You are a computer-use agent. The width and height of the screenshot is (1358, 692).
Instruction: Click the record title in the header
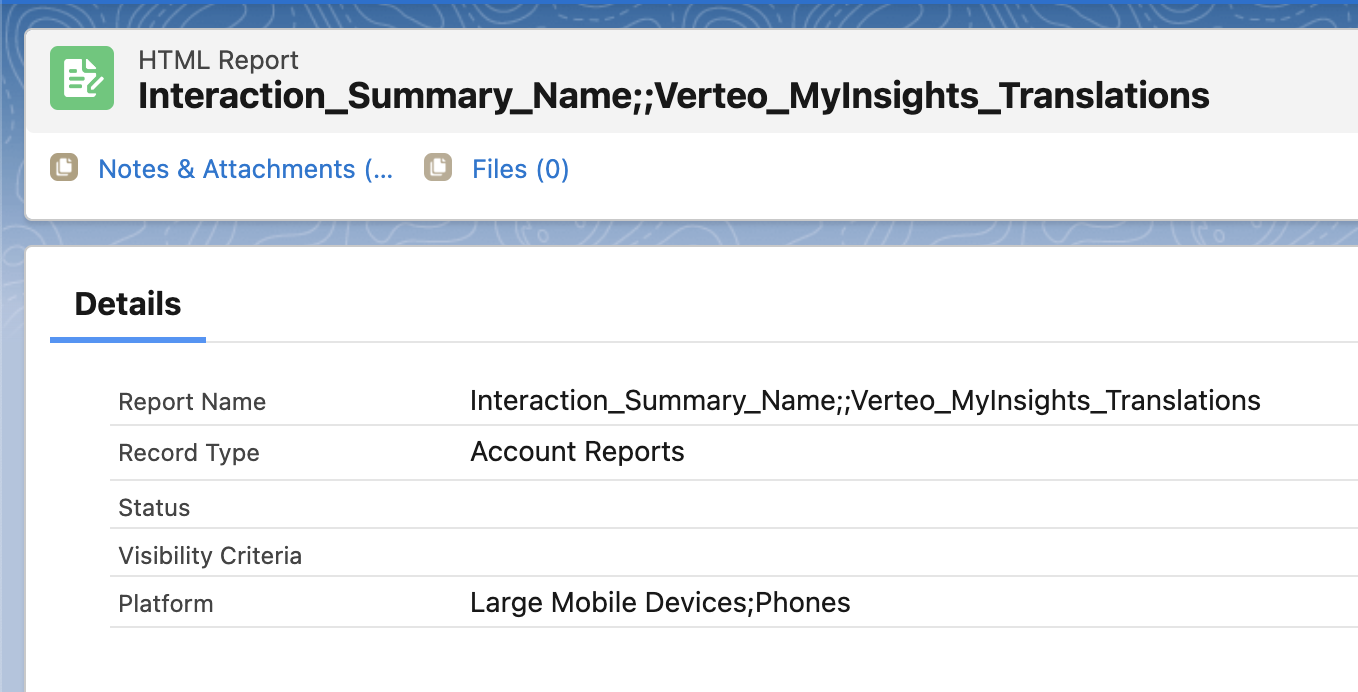[x=673, y=96]
